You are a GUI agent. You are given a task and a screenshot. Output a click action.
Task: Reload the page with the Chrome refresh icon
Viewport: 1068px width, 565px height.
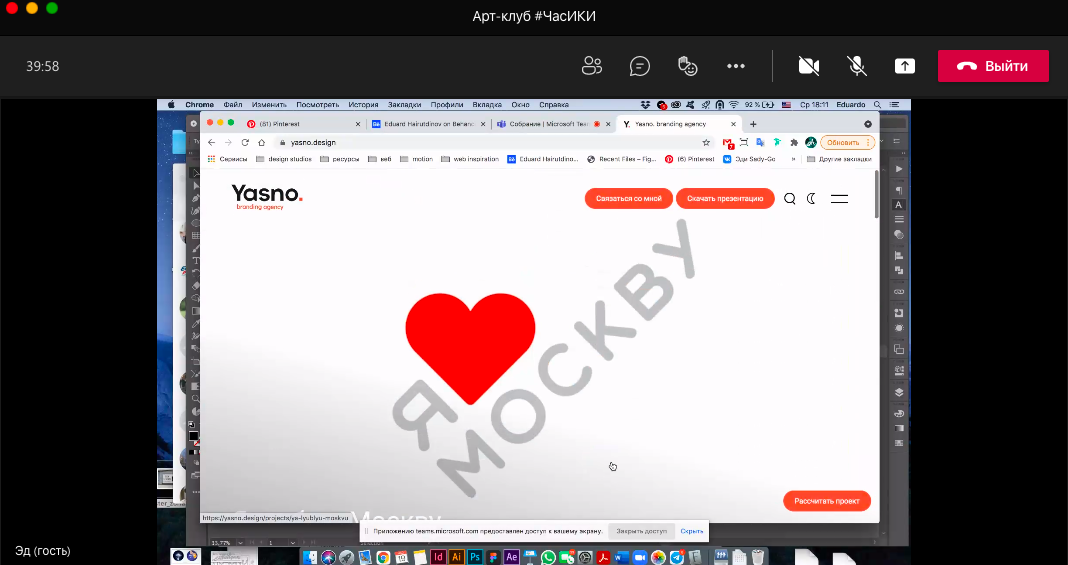point(245,143)
